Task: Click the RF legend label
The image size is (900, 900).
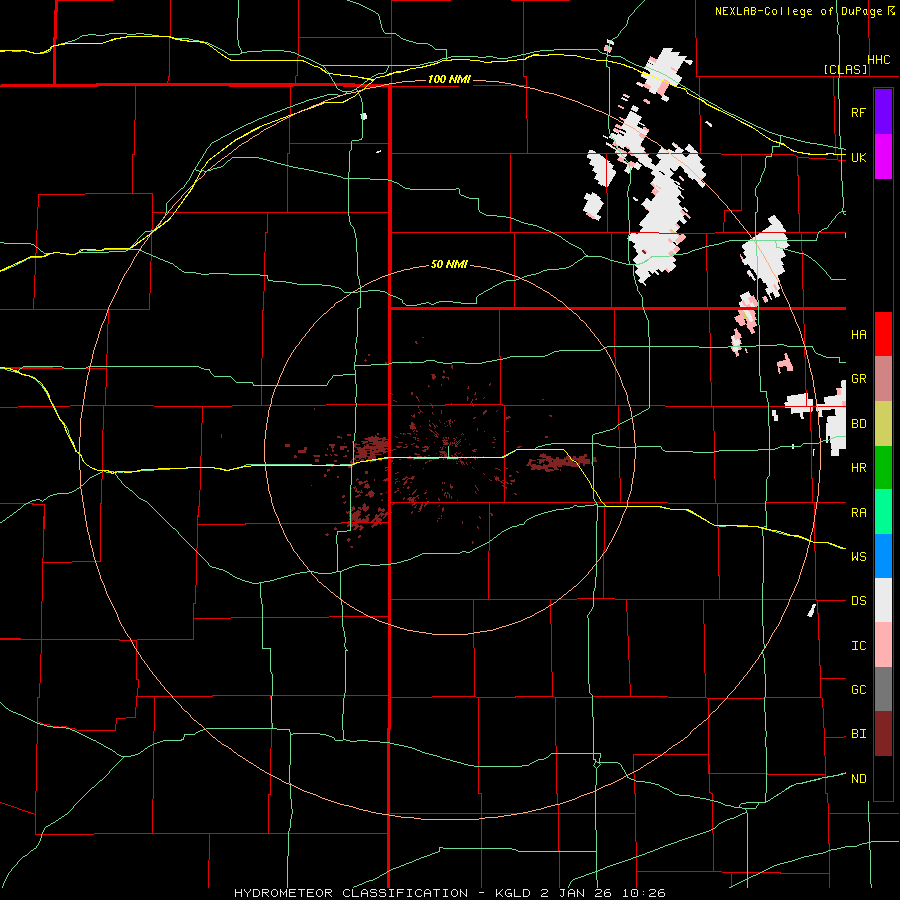Action: point(858,112)
